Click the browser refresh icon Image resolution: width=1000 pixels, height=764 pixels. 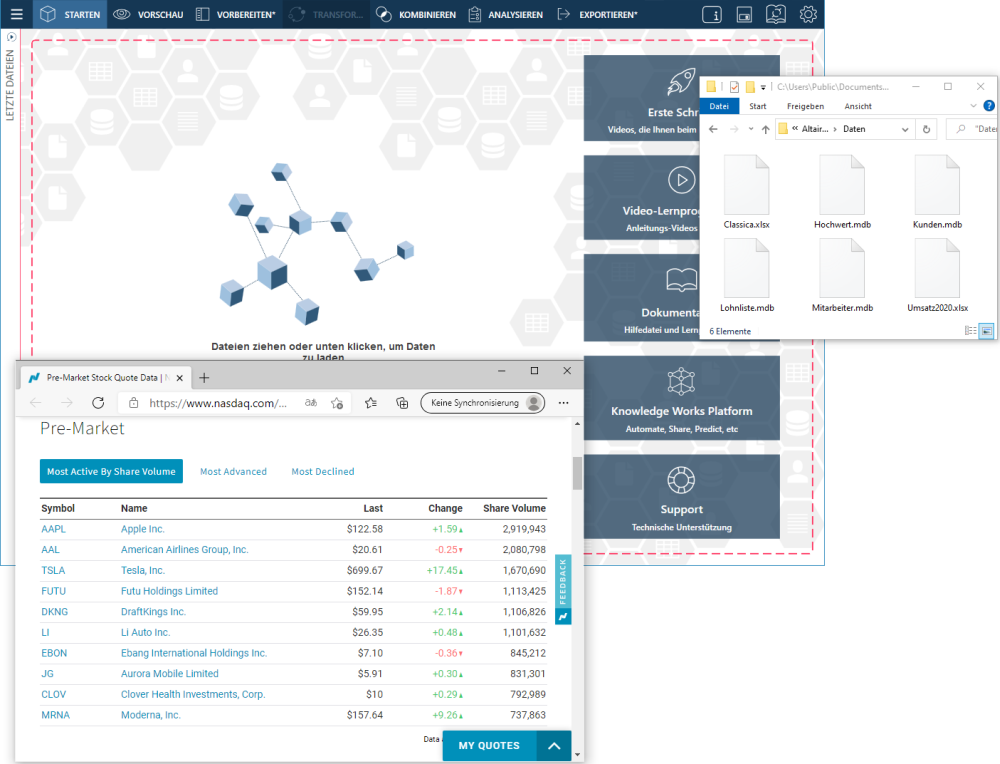point(98,403)
